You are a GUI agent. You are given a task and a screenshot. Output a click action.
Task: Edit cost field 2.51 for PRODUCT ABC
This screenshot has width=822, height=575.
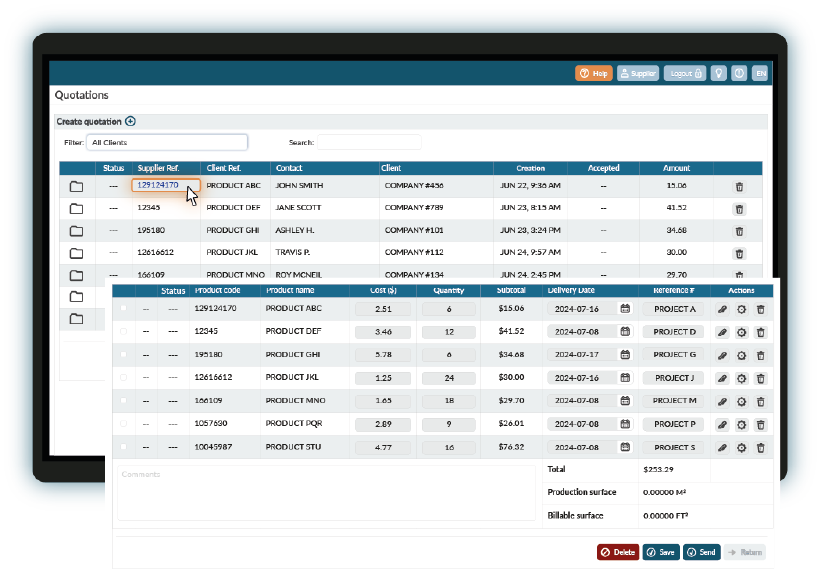[383, 309]
